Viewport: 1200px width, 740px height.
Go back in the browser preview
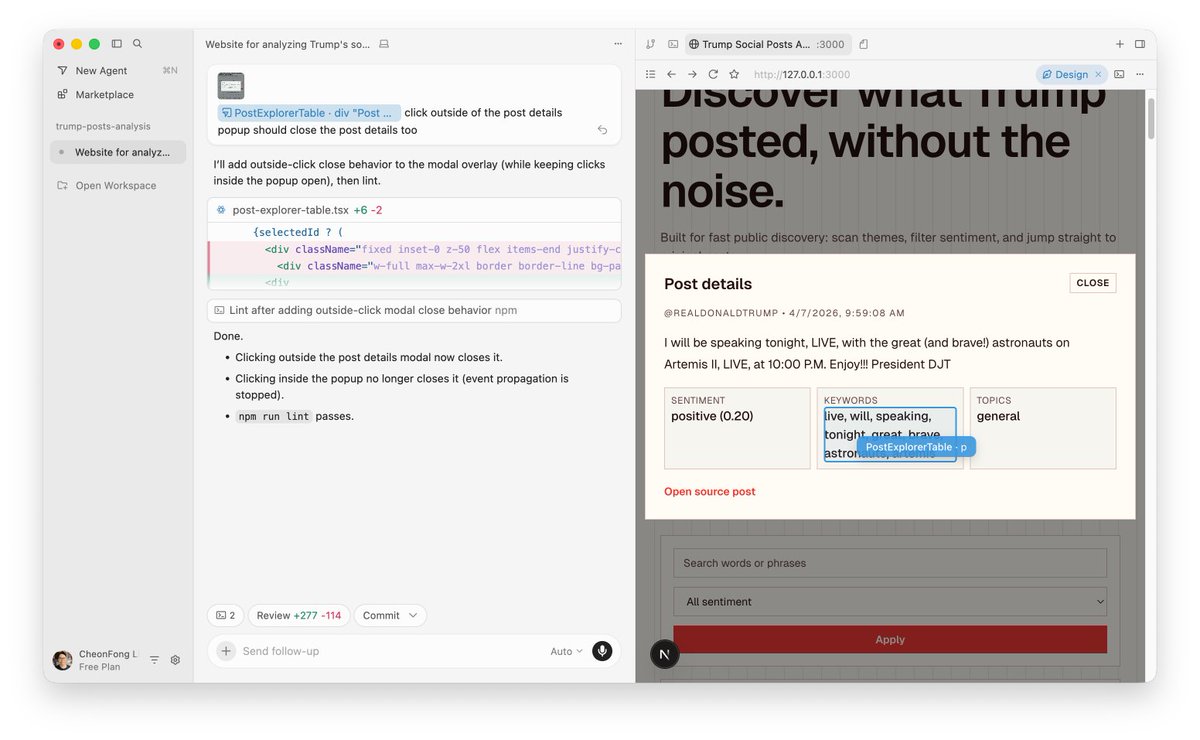(x=671, y=74)
